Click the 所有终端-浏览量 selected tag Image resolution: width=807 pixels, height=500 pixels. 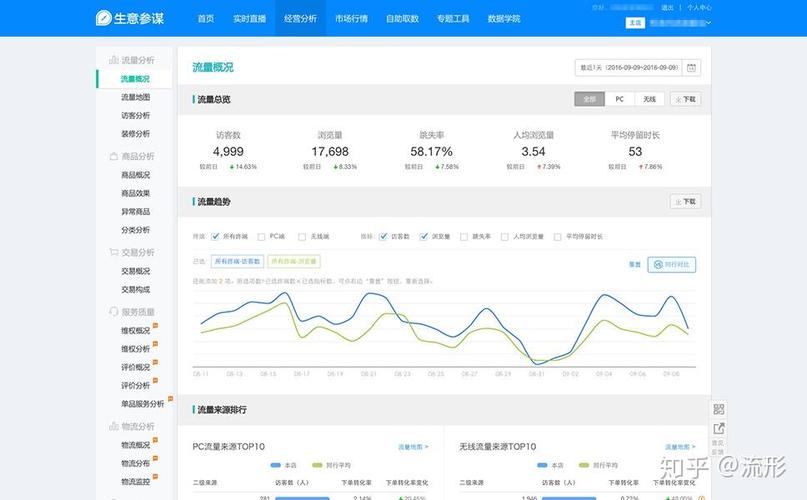(294, 262)
